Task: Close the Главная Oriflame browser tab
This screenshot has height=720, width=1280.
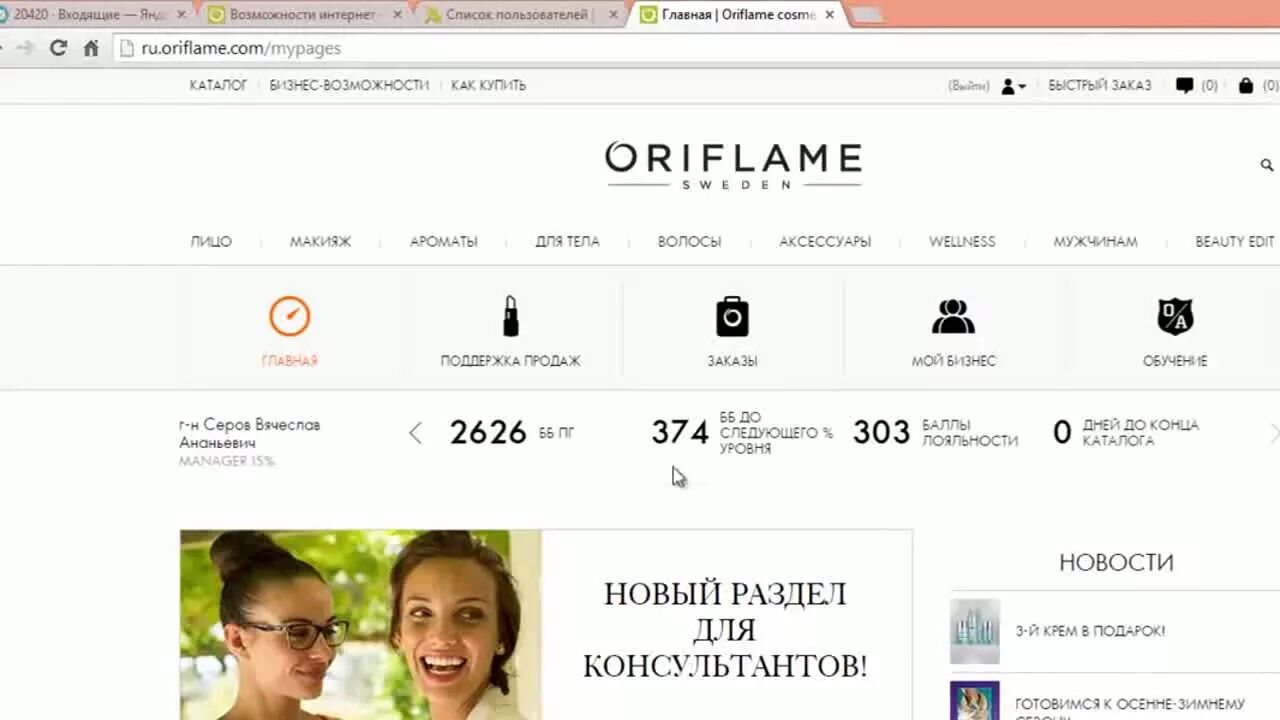Action: coord(830,15)
